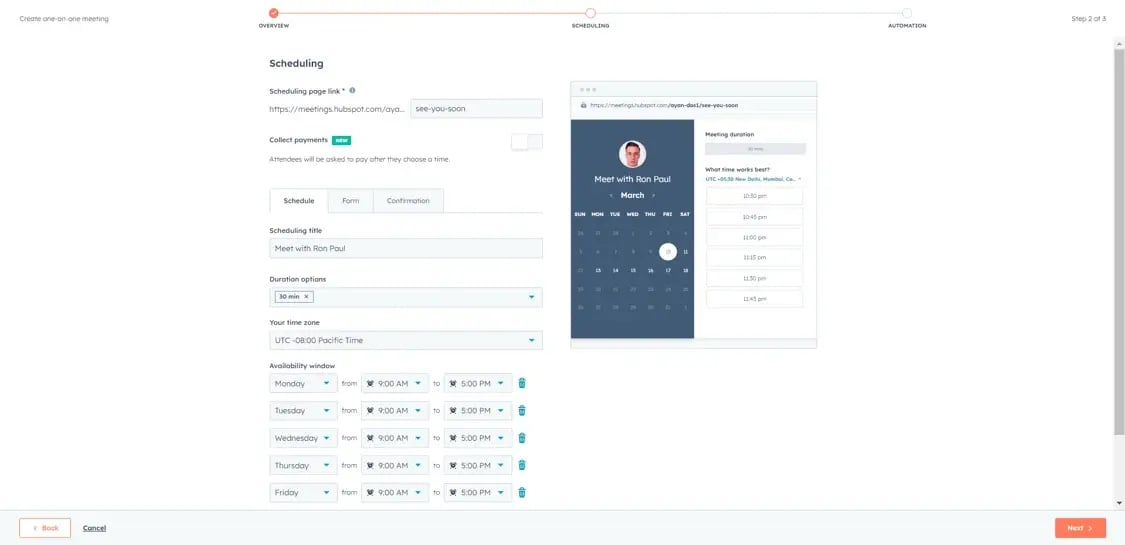Screen dimensions: 1125x545
Task: Open the Thursday day selector
Action: pyautogui.click(x=303, y=465)
